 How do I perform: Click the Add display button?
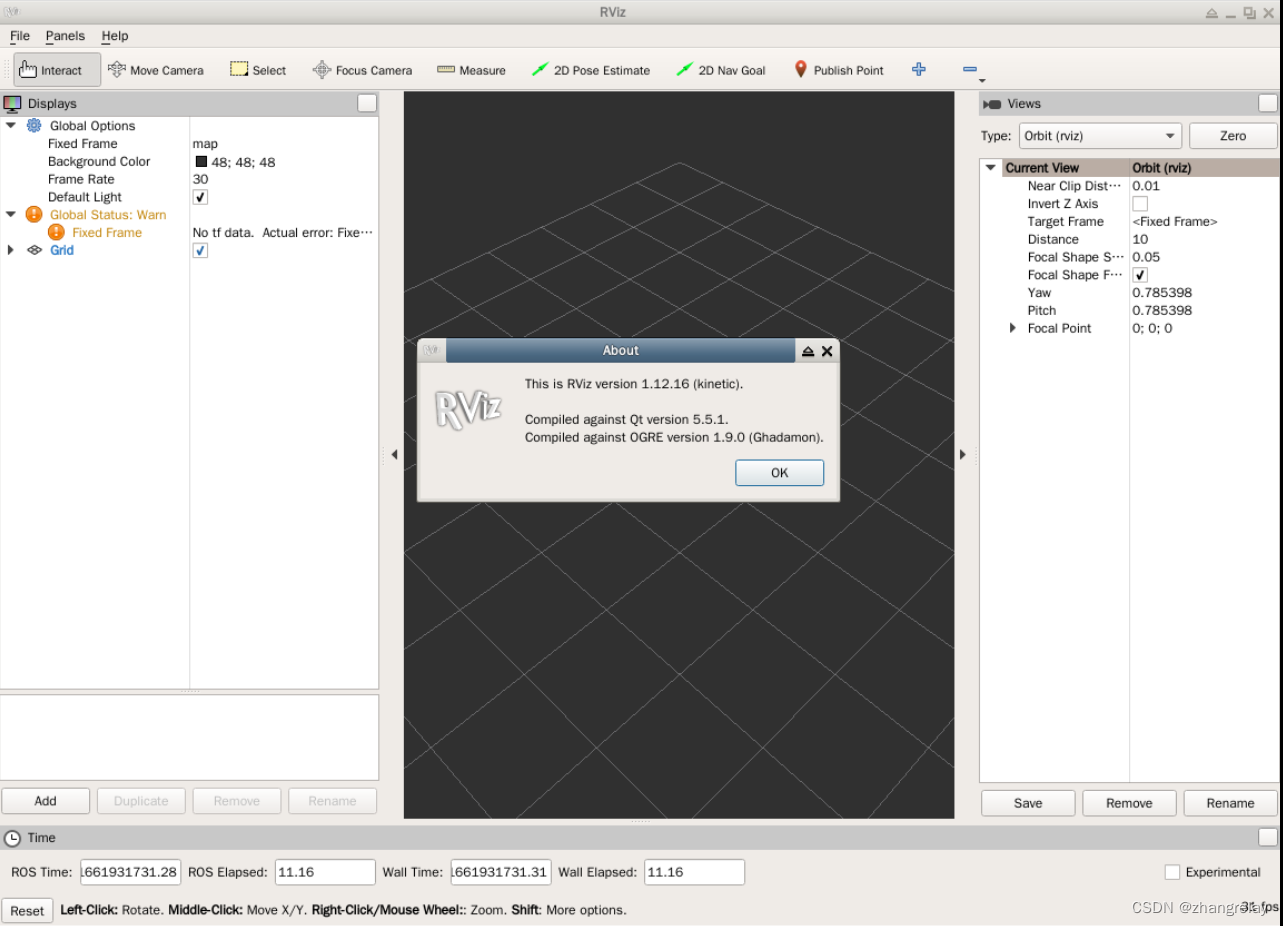click(46, 801)
